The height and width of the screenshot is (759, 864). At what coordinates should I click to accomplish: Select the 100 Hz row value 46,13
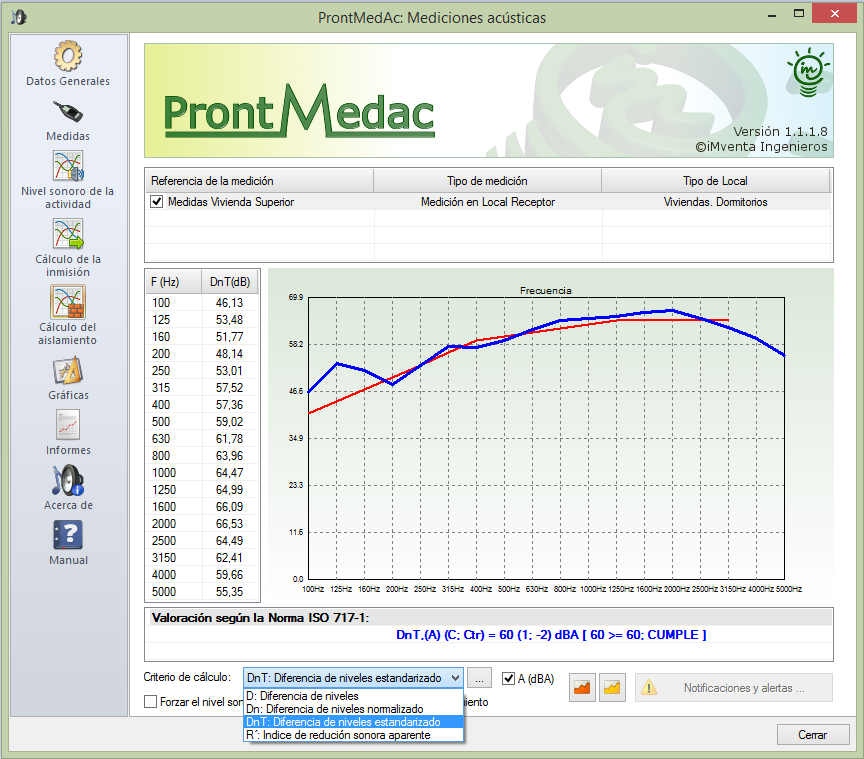point(229,303)
